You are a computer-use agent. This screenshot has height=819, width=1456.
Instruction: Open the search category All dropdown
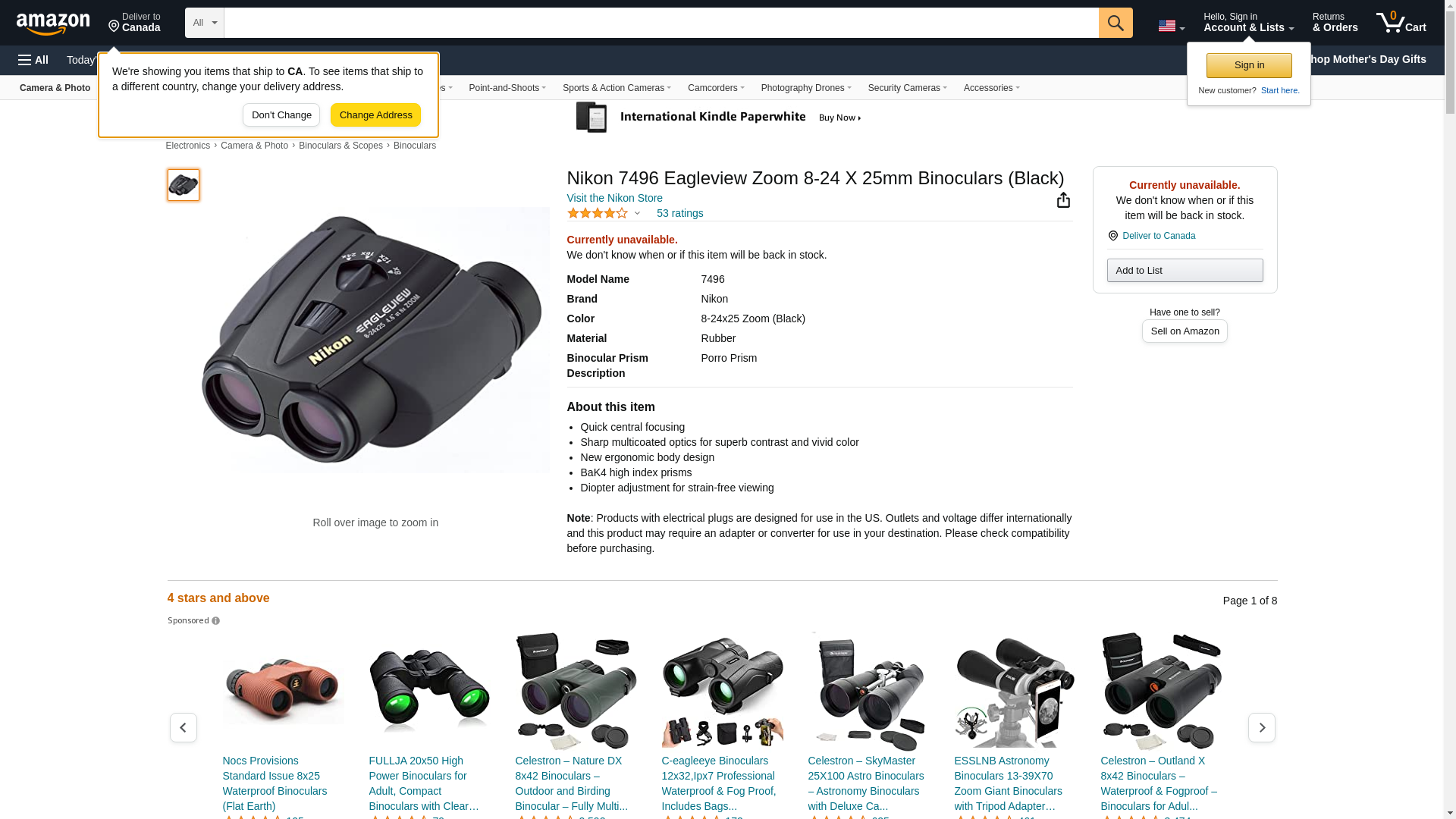click(204, 23)
